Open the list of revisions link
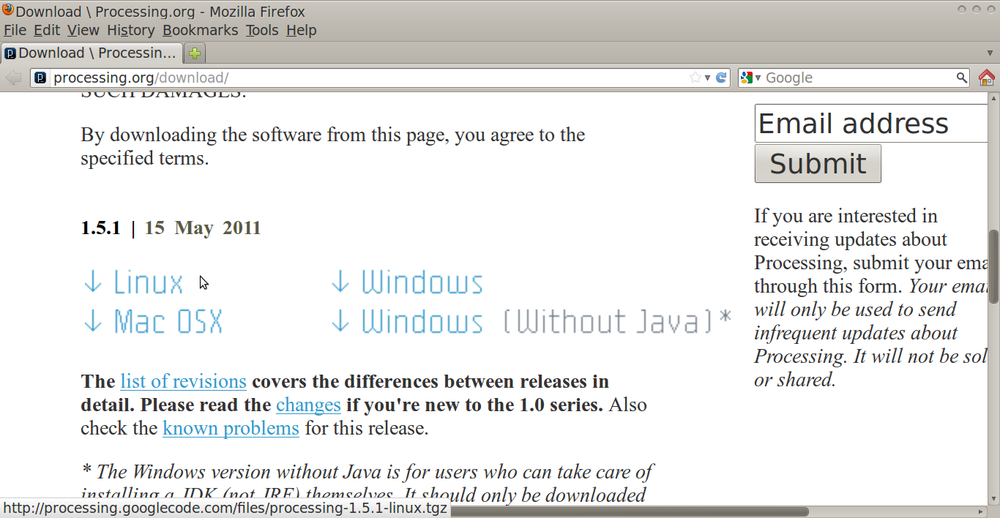This screenshot has height=518, width=1000. [x=183, y=381]
